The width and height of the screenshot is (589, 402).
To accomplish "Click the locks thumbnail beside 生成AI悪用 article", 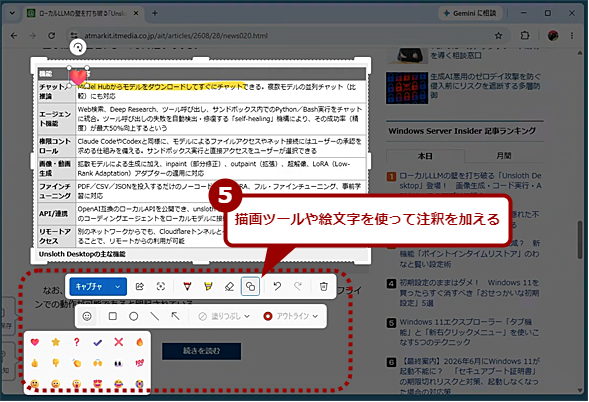I will tap(407, 88).
